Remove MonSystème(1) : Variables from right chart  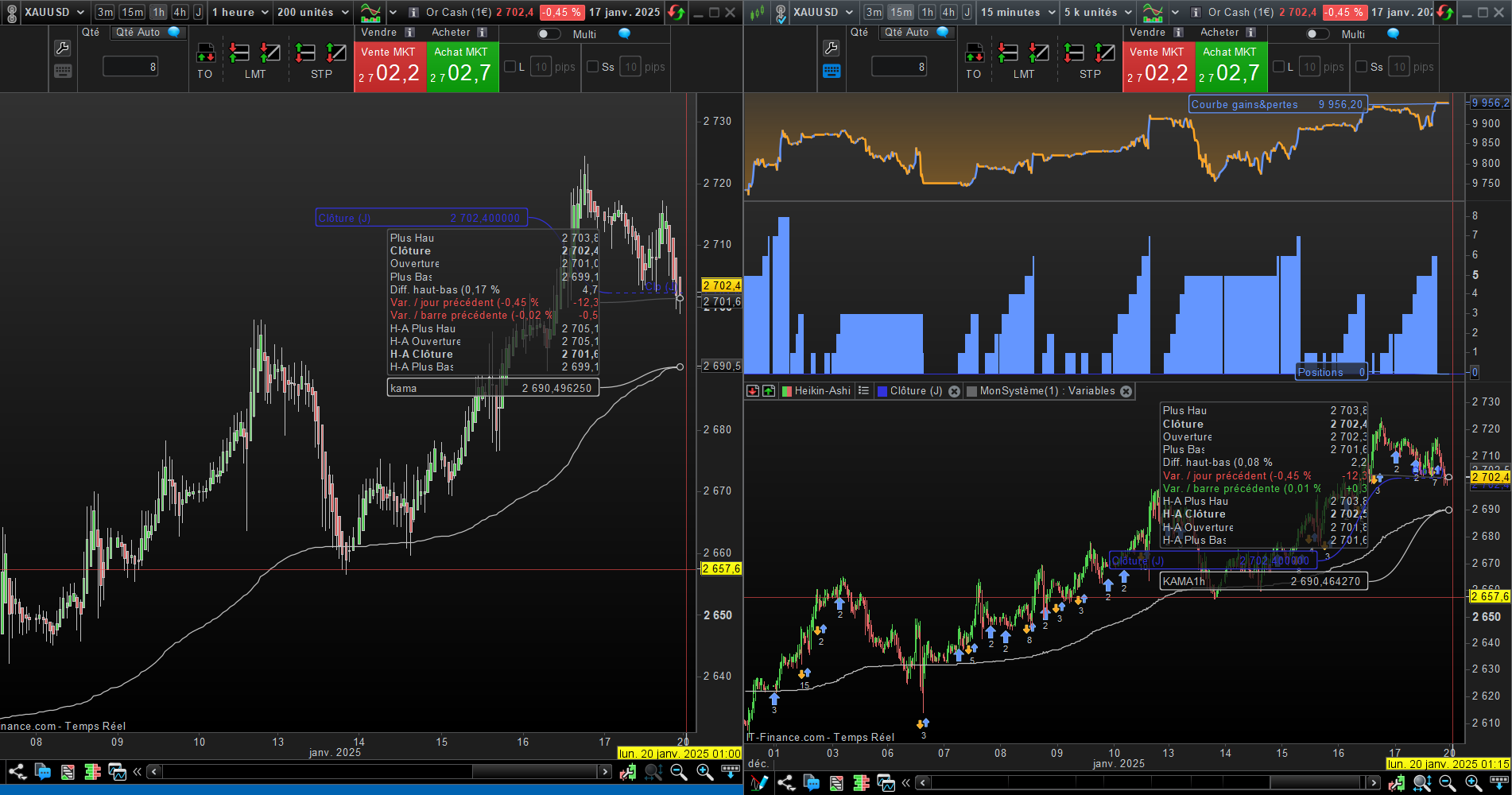click(x=1126, y=391)
